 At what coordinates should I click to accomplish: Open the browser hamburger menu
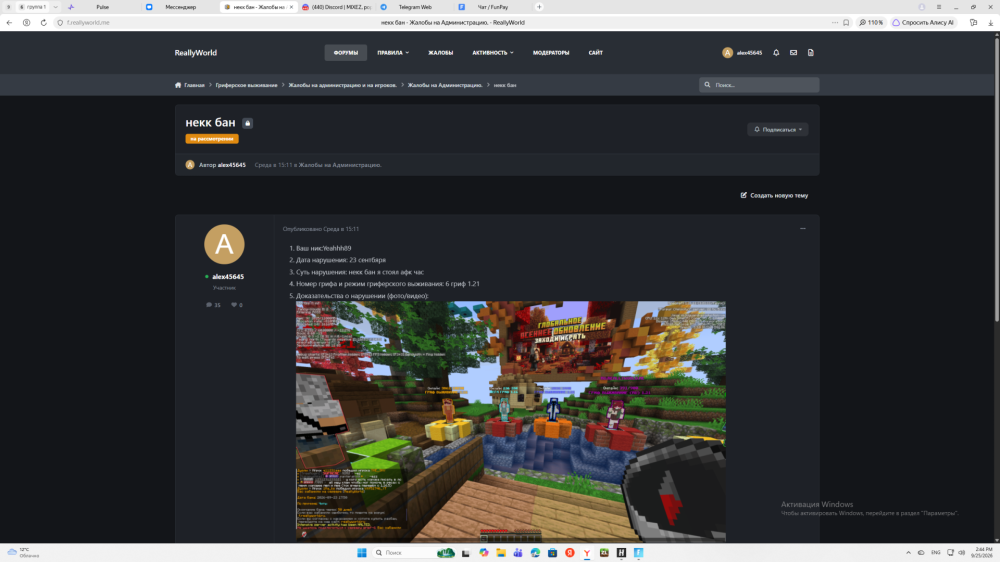(939, 7)
